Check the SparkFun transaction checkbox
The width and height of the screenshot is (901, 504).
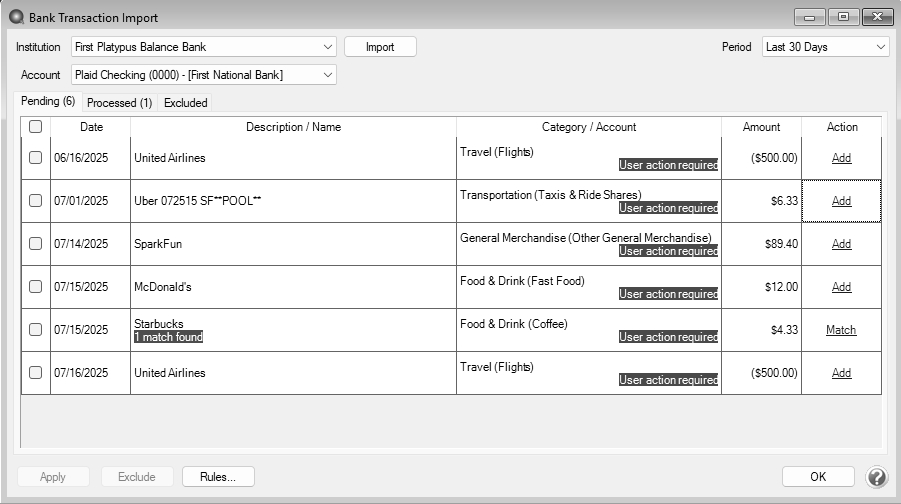click(x=36, y=244)
